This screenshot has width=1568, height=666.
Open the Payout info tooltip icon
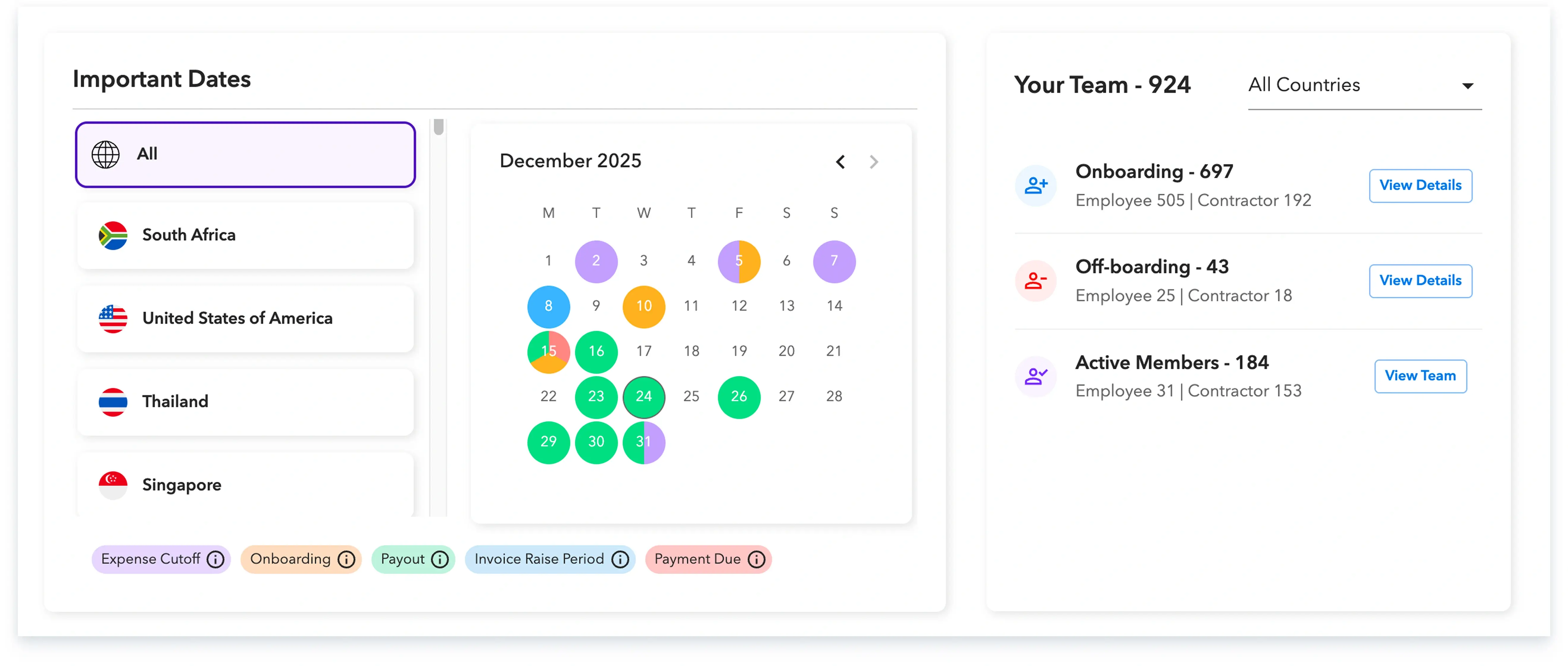pos(440,559)
